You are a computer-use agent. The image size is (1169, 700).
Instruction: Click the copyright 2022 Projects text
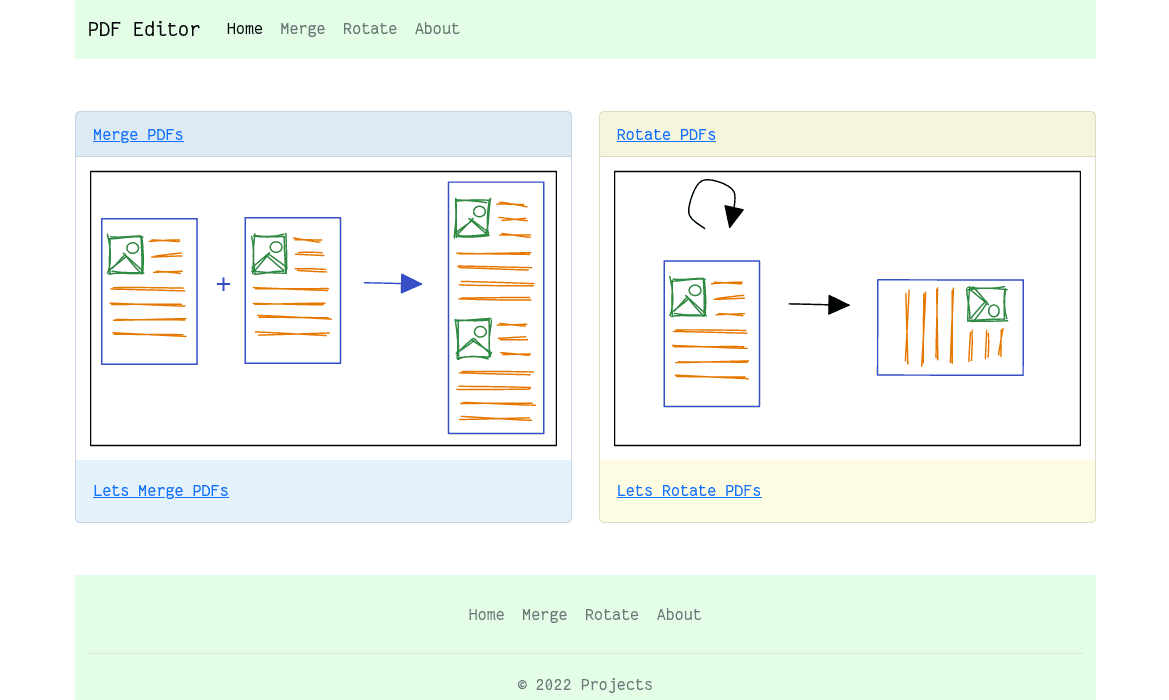[x=585, y=685]
